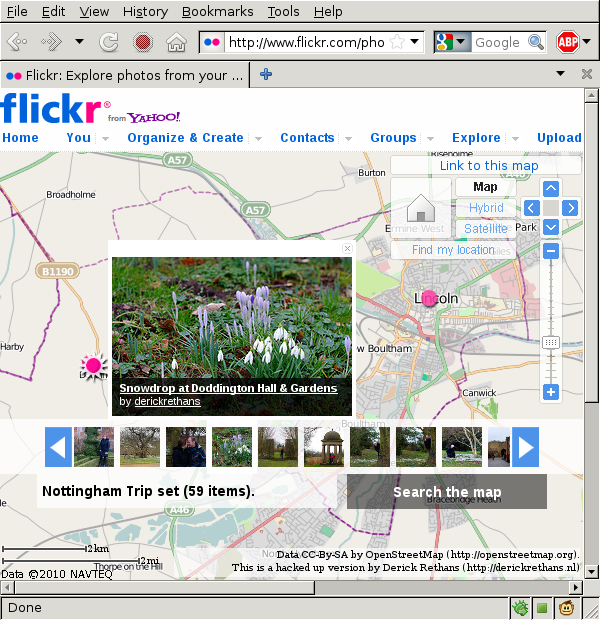Open the browser home page icon

click(176, 42)
